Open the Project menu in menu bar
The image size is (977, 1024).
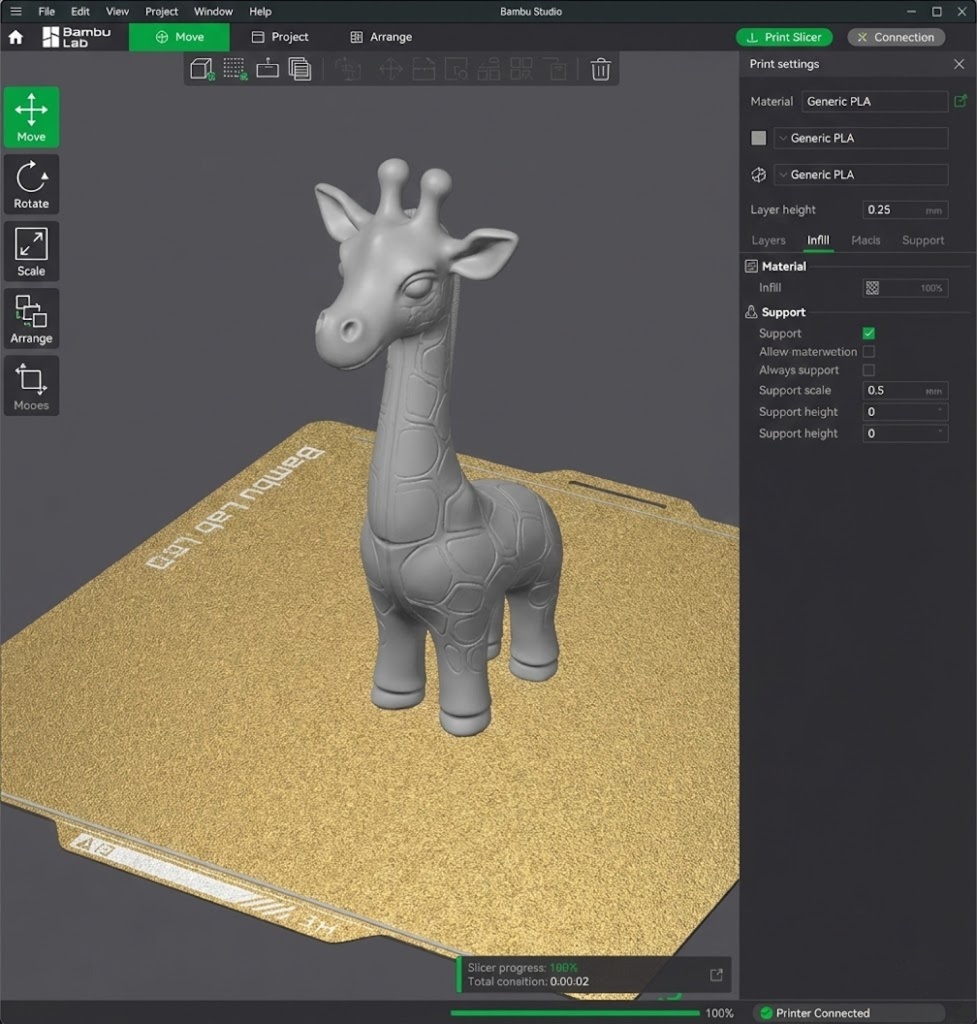tap(161, 11)
